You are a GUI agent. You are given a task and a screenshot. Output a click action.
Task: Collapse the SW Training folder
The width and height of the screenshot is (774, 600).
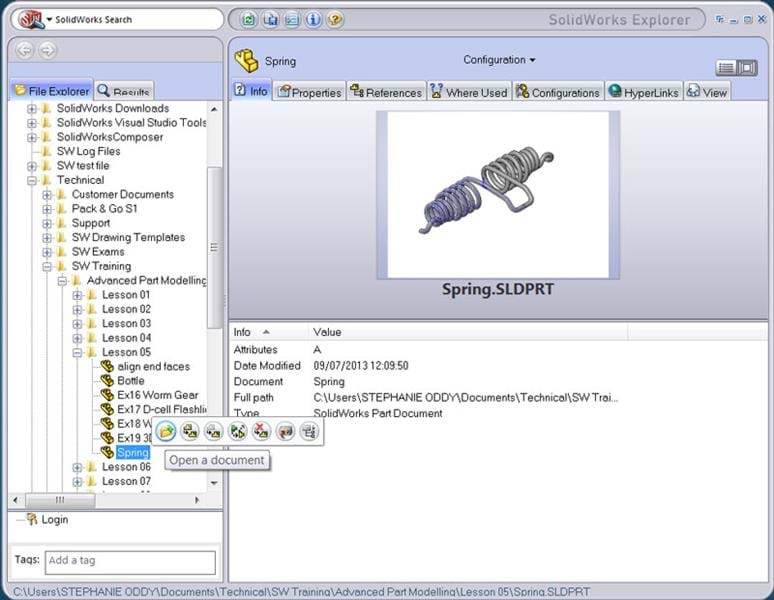coord(47,266)
